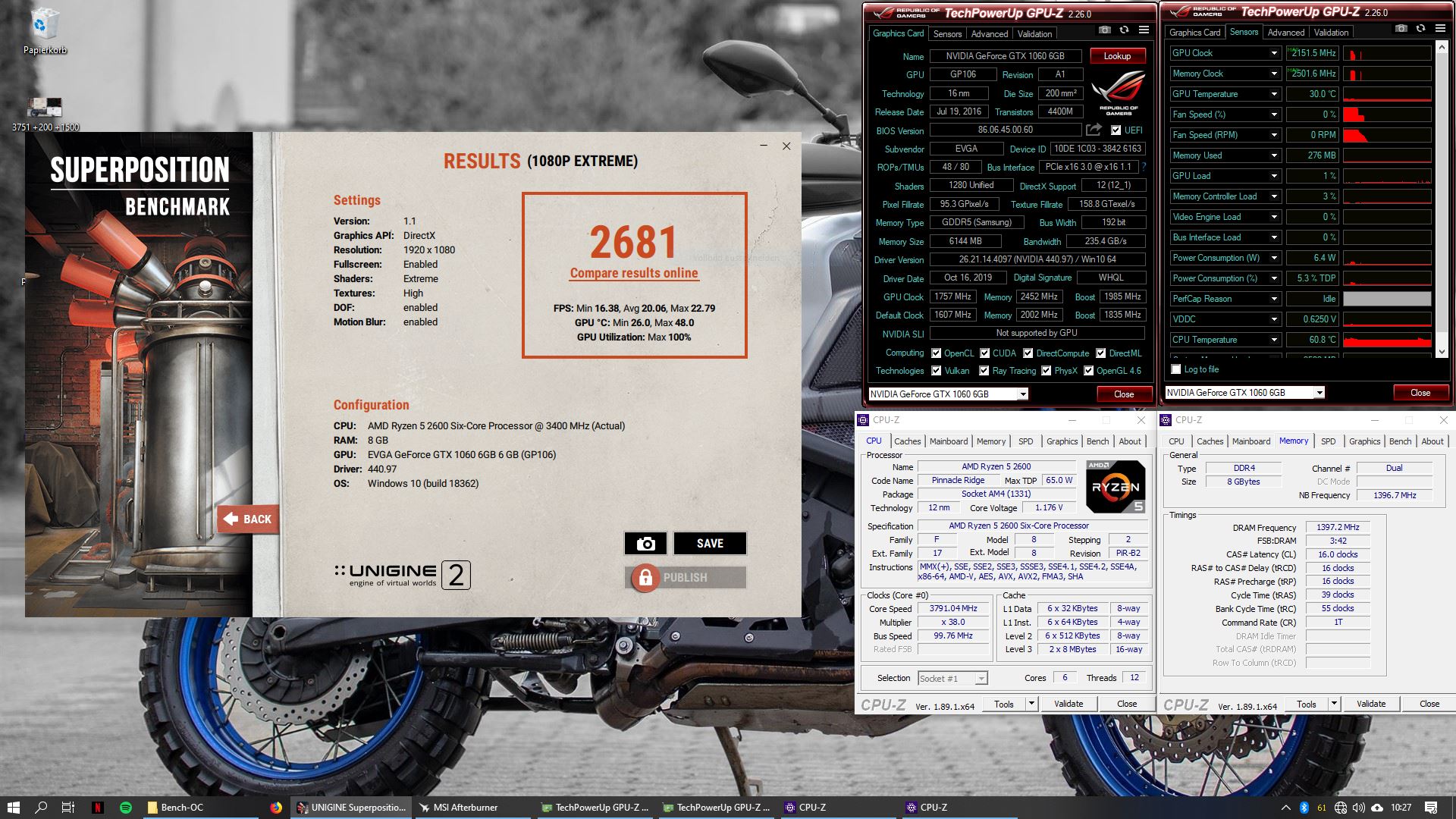Screen dimensions: 1456x819
Task: Open Spotify from the taskbar
Action: [126, 808]
